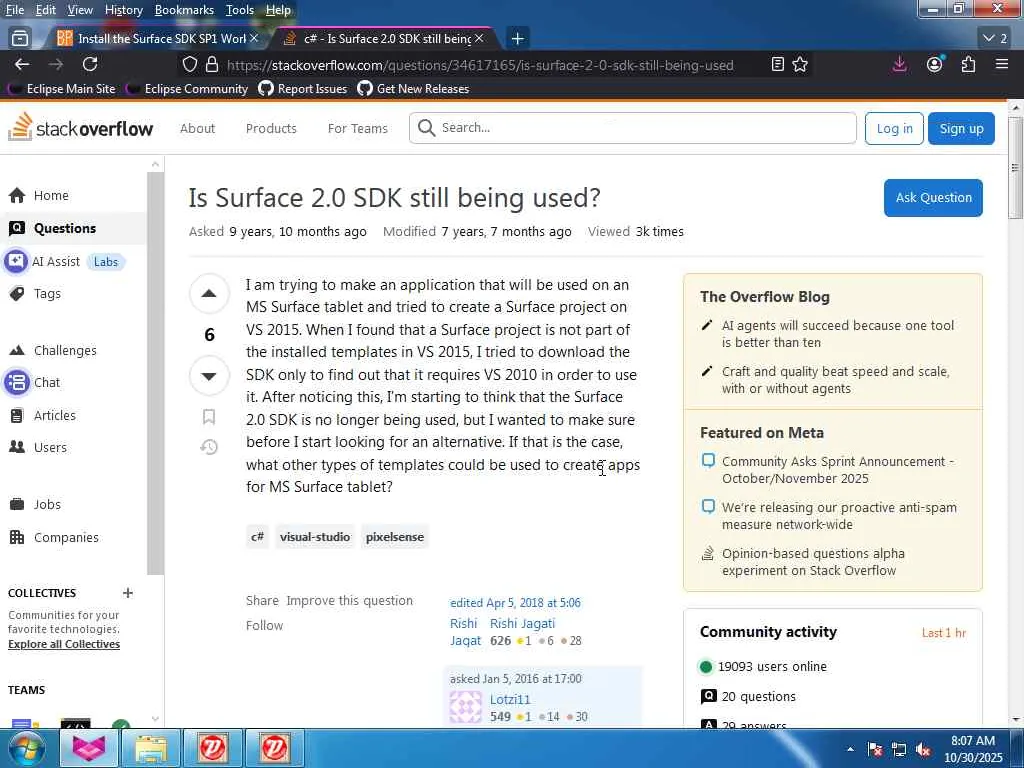Screen dimensions: 1024x768
Task: Open the History menu
Action: (123, 10)
